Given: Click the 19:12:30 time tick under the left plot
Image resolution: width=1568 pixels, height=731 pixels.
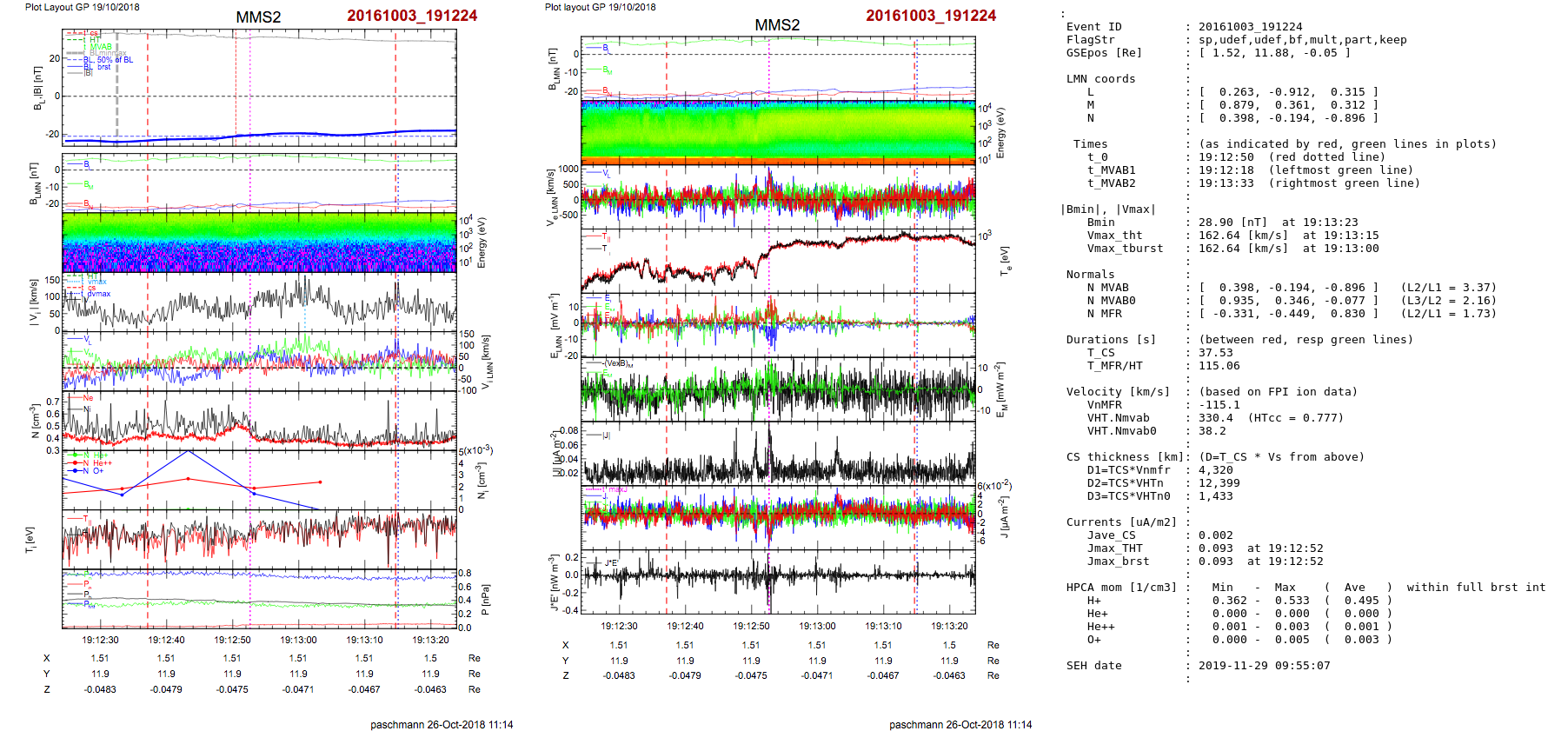Looking at the screenshot, I should click(100, 640).
